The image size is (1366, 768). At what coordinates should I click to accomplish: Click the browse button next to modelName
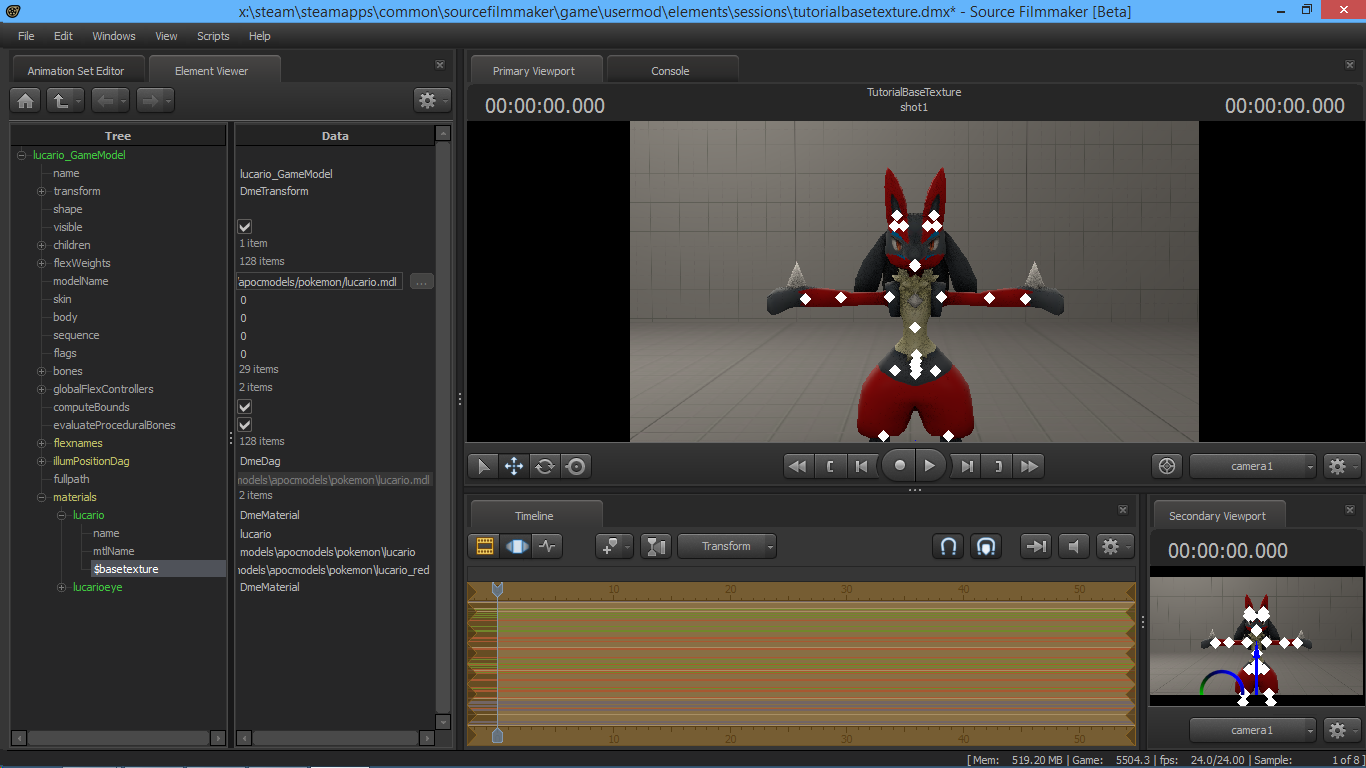tap(422, 282)
